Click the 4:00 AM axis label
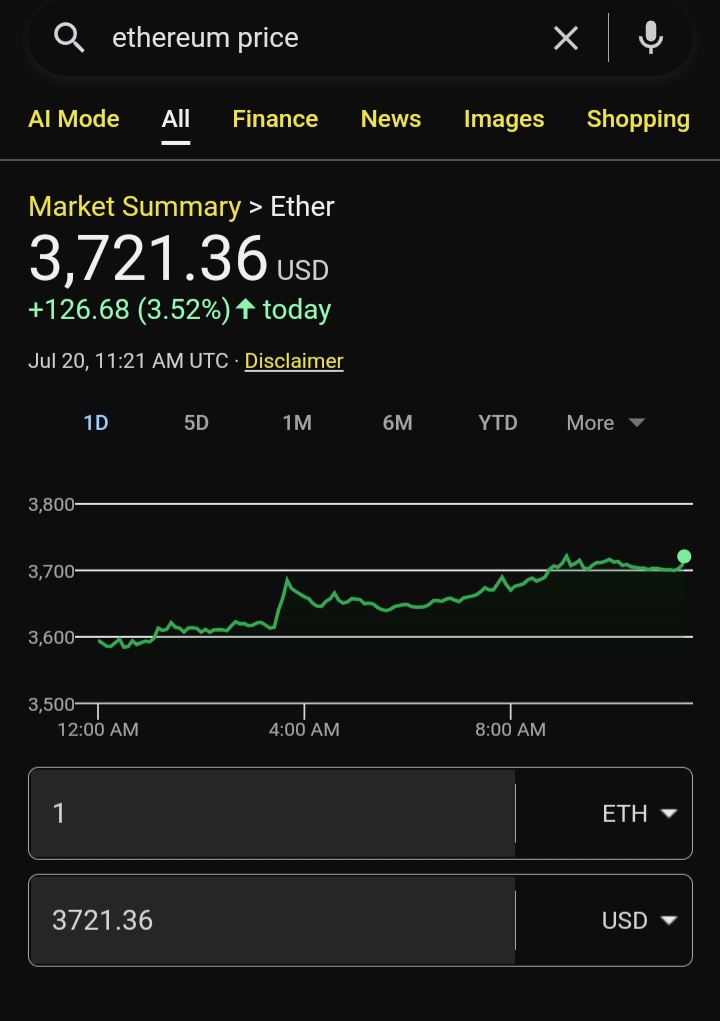 pyautogui.click(x=304, y=729)
